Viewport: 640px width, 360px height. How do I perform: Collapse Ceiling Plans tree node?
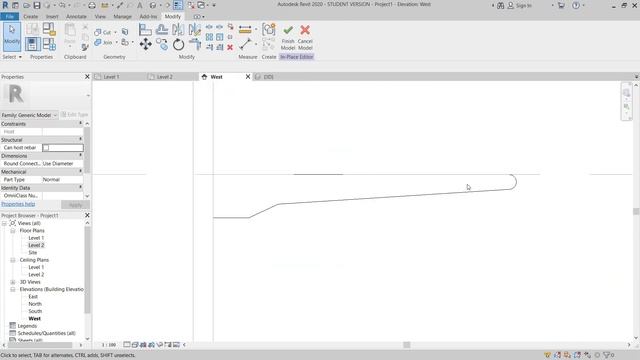(13, 260)
